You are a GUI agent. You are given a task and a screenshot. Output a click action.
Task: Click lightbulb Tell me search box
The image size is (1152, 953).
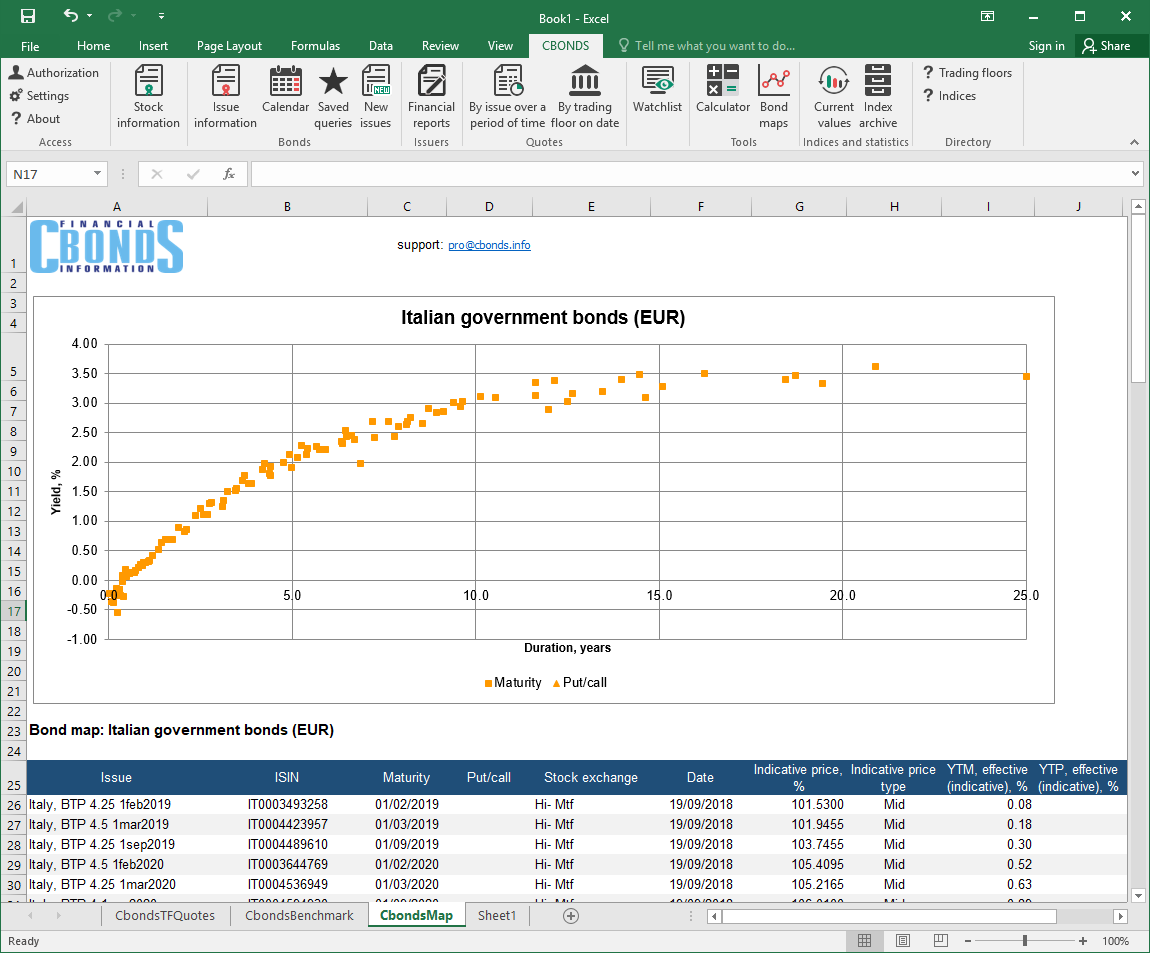tap(707, 46)
